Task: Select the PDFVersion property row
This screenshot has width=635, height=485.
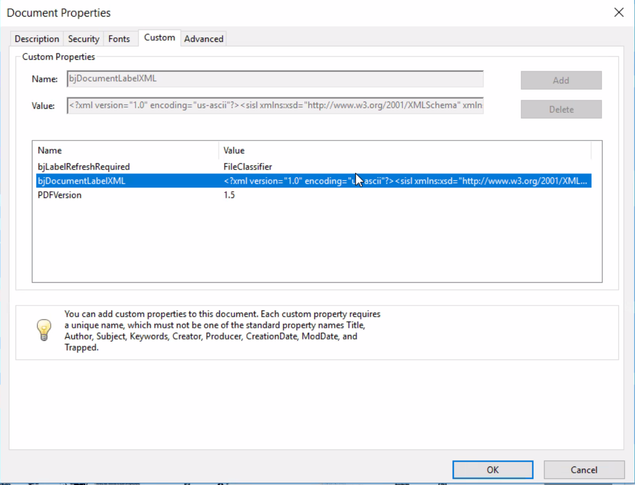Action: pos(59,195)
